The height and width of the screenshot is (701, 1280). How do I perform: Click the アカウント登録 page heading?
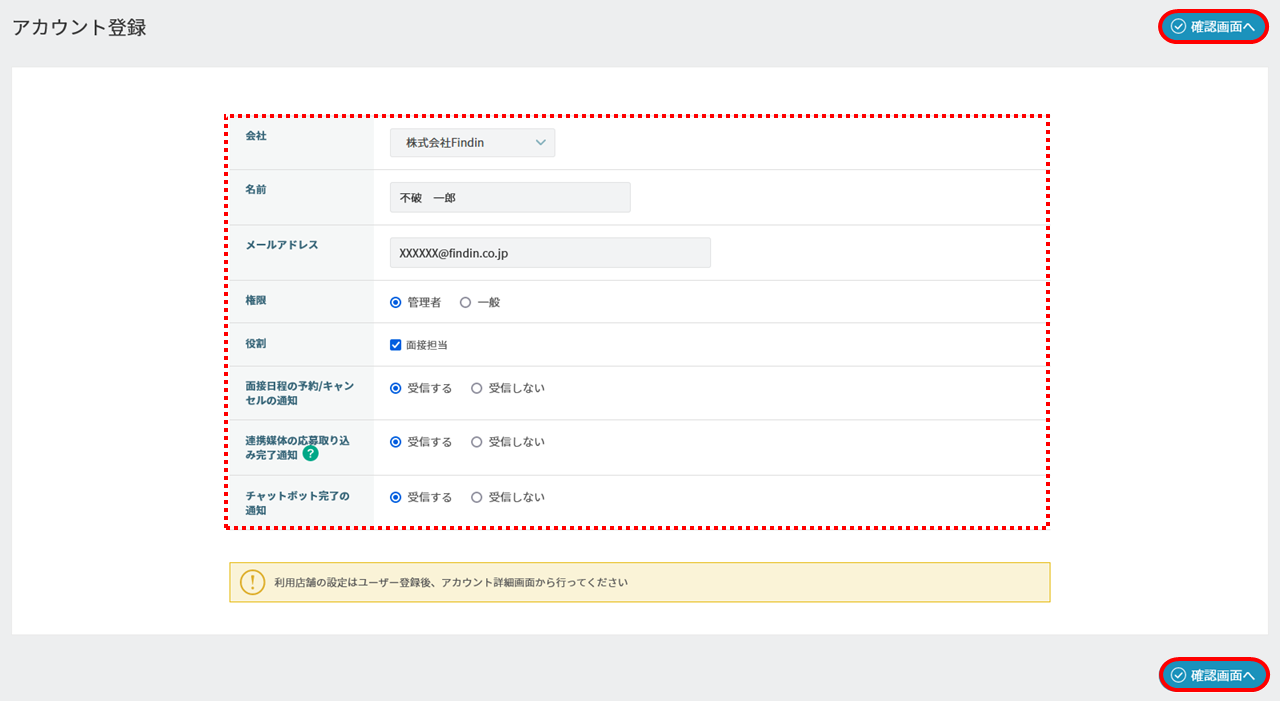click(x=79, y=28)
